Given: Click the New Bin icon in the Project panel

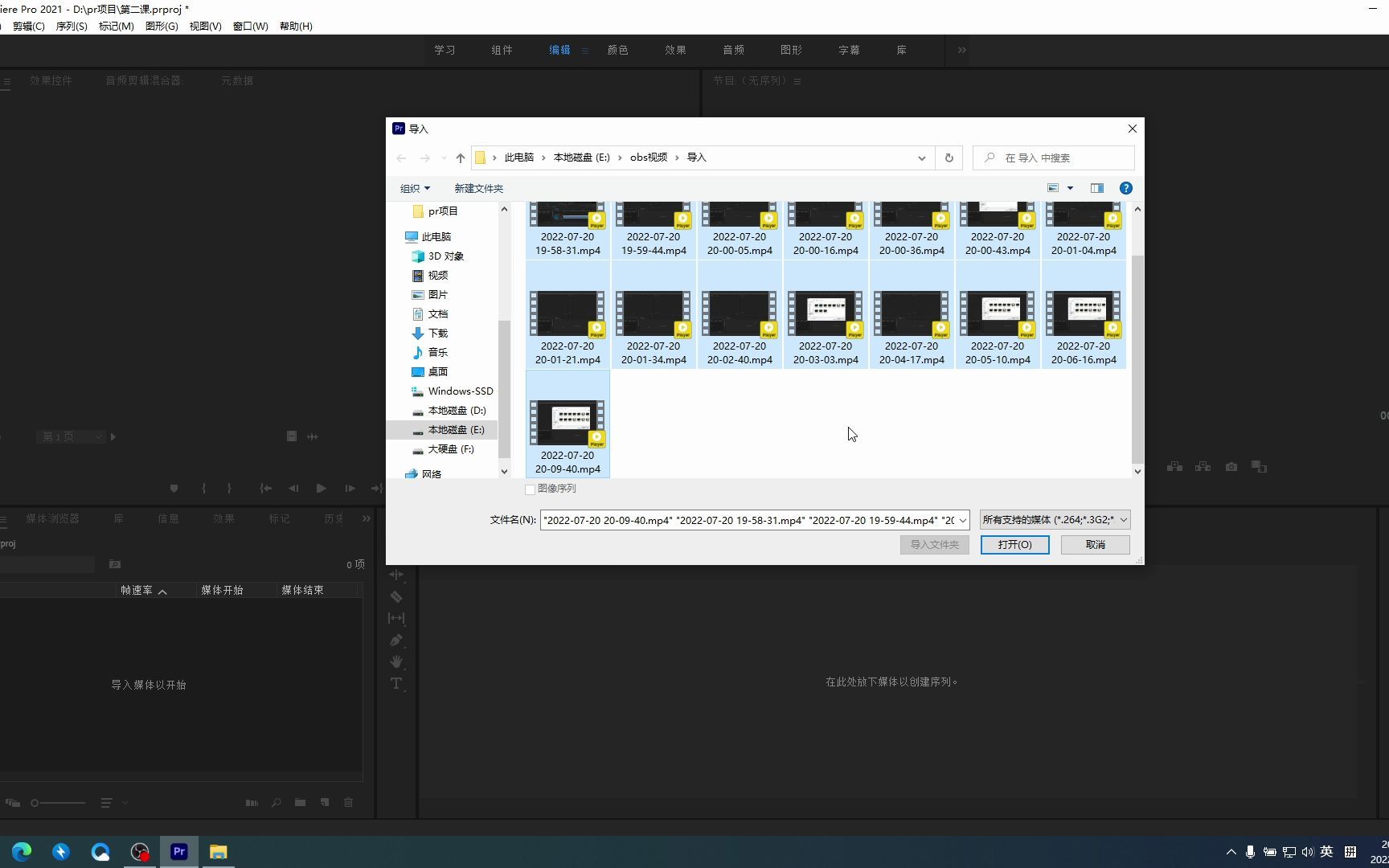Looking at the screenshot, I should click(x=300, y=803).
